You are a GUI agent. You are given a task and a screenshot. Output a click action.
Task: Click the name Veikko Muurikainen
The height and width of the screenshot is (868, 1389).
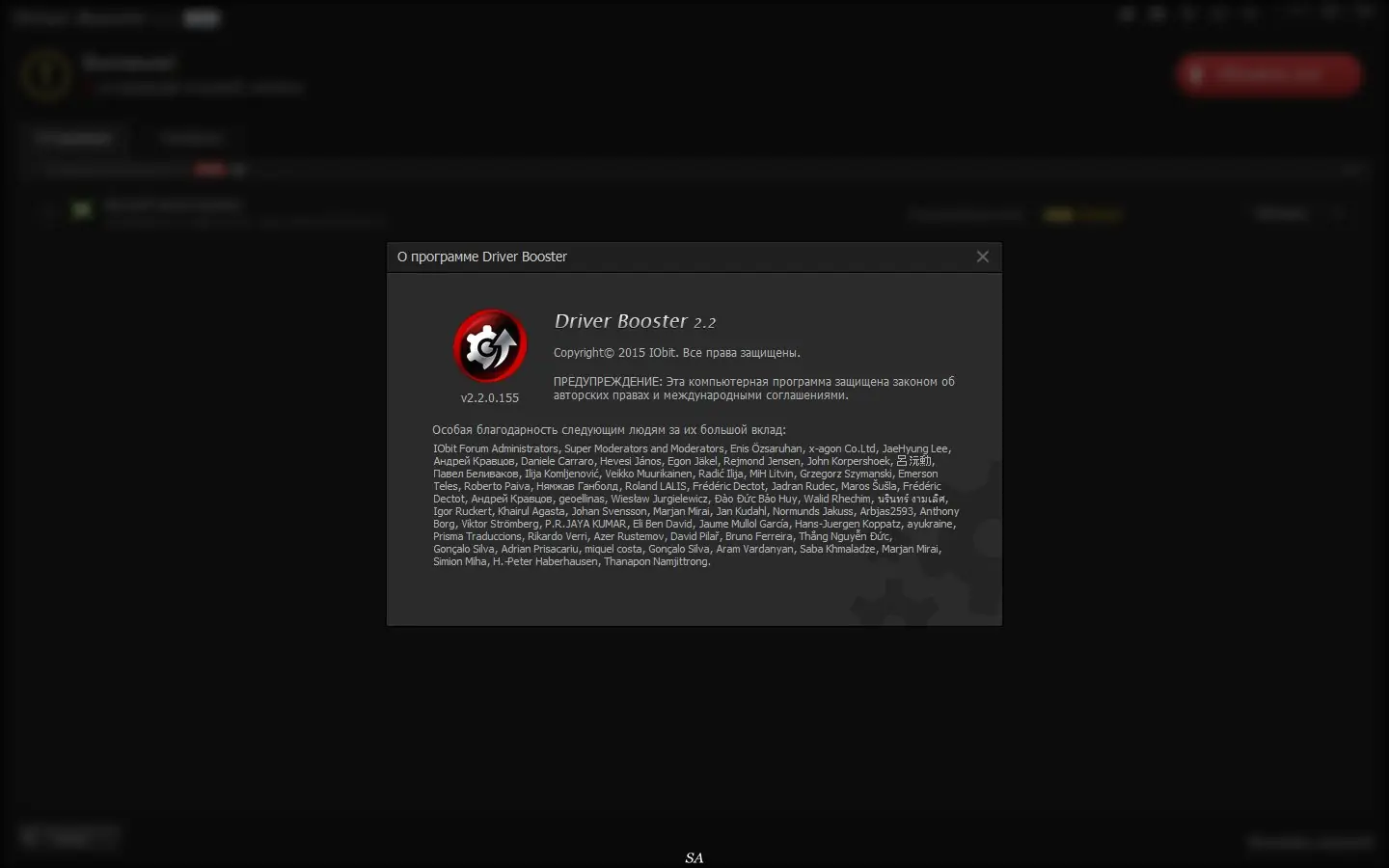[648, 474]
